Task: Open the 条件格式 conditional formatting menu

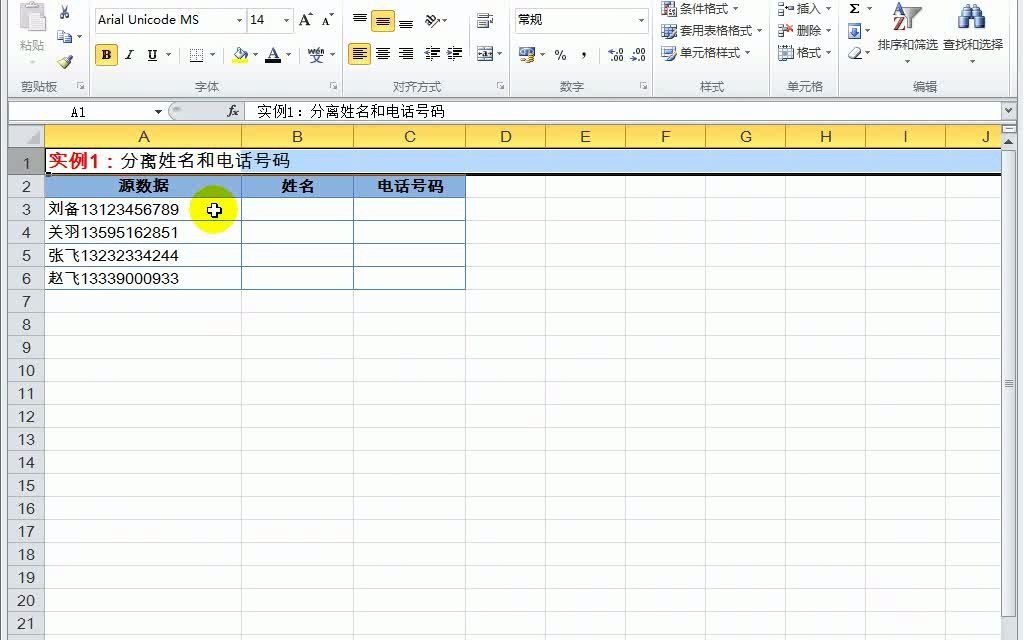Action: pyautogui.click(x=700, y=10)
